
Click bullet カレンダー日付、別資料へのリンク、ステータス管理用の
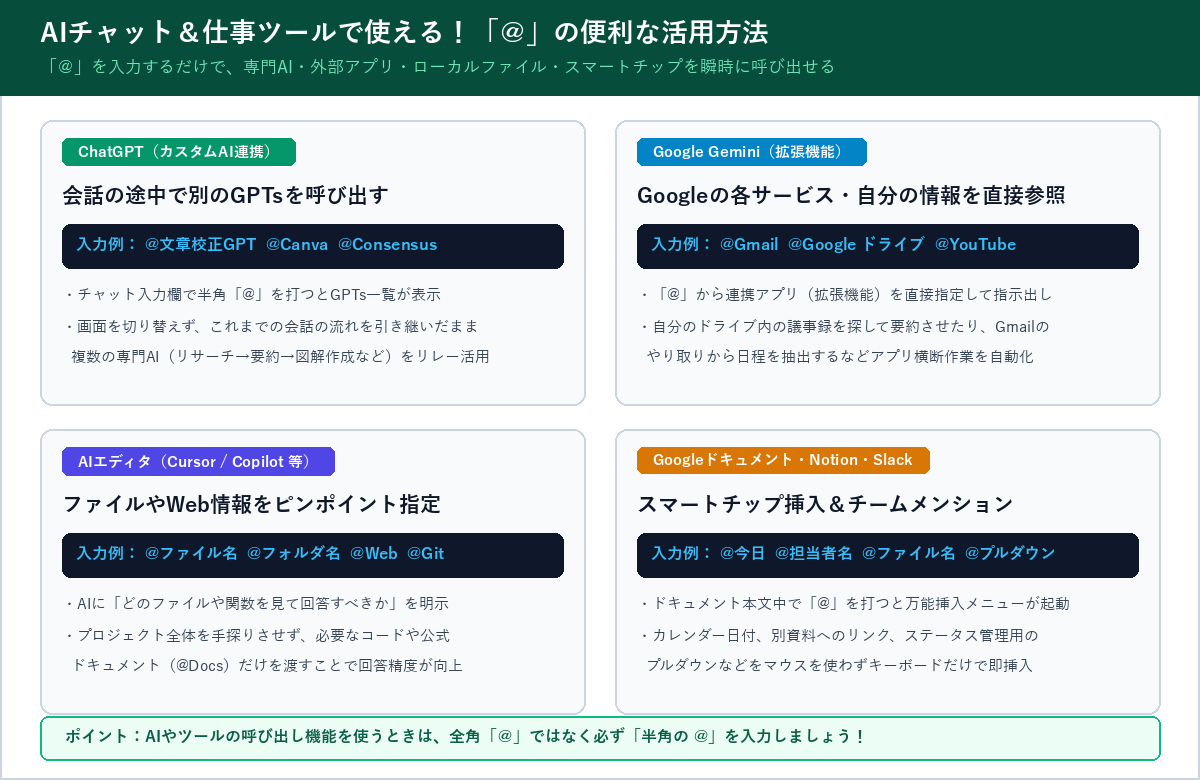pyautogui.click(x=838, y=635)
